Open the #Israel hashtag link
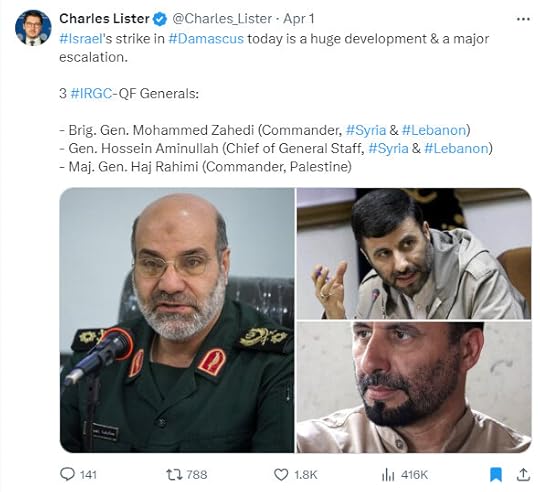This screenshot has width=540, height=492. pos(81,39)
